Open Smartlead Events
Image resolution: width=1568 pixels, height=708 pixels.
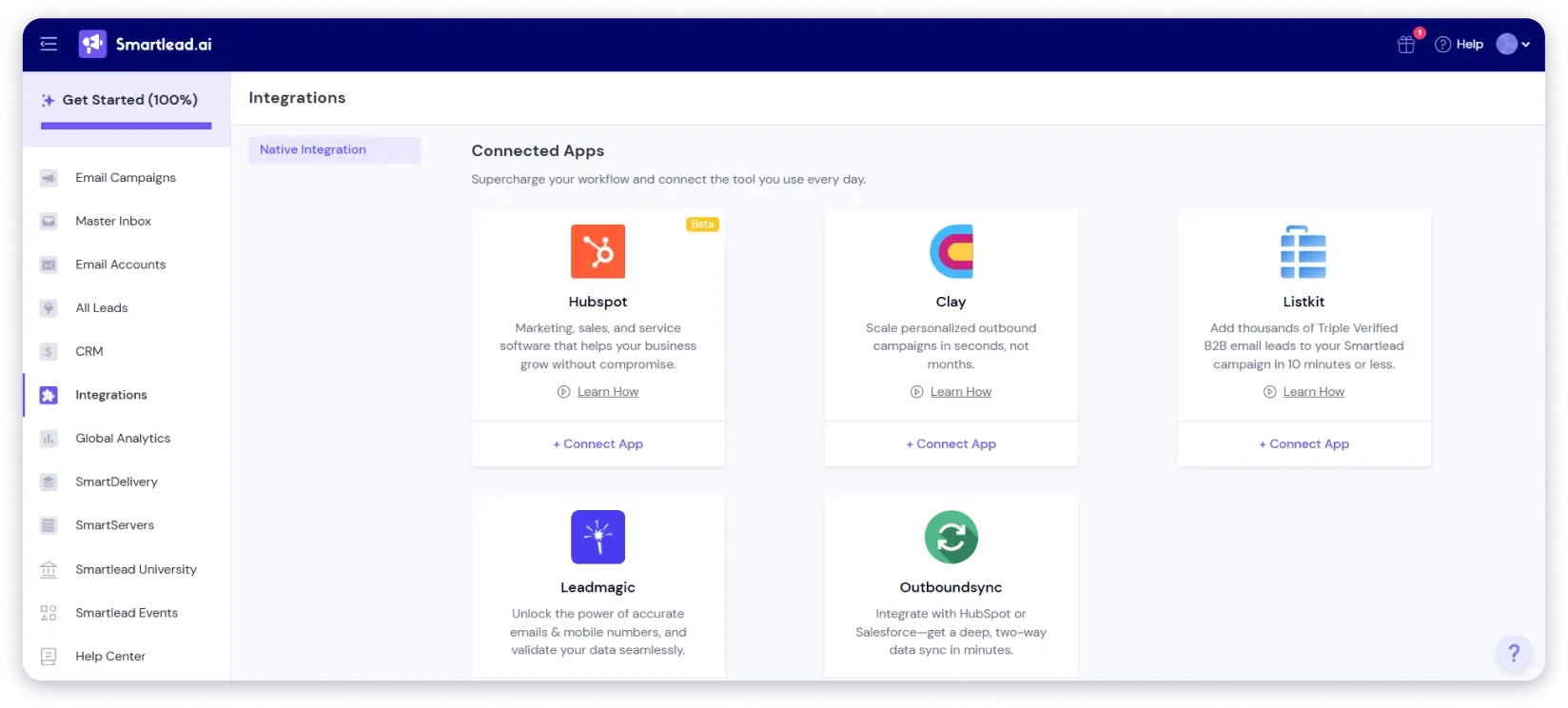tap(127, 613)
